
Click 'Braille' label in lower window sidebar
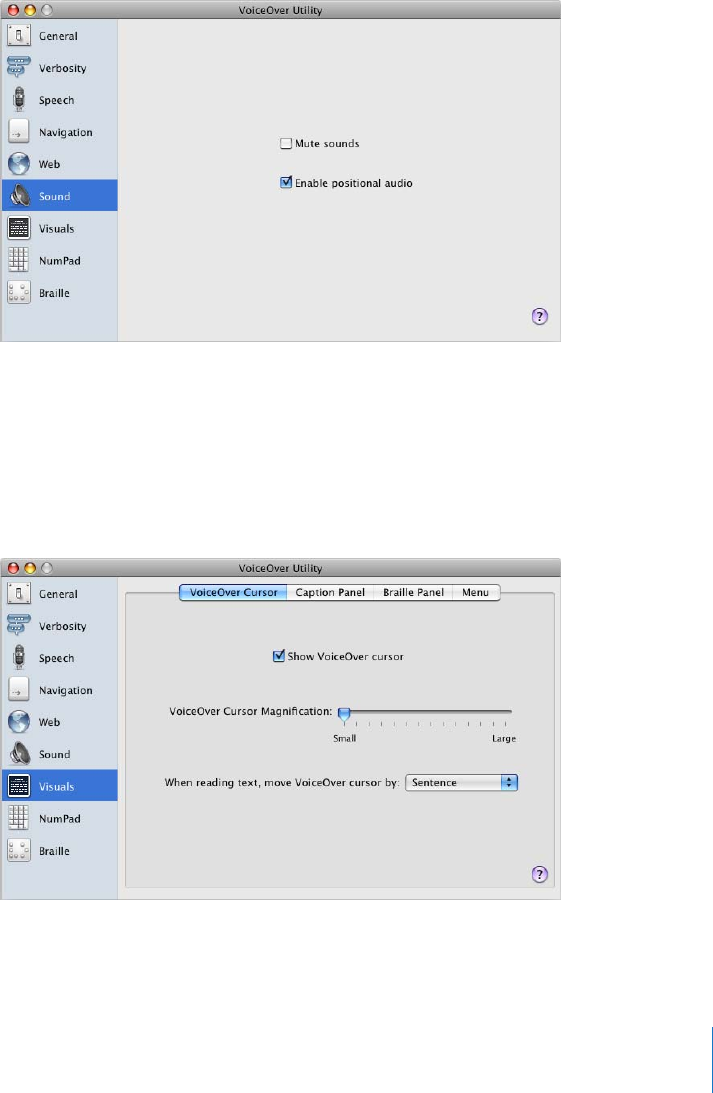54,851
